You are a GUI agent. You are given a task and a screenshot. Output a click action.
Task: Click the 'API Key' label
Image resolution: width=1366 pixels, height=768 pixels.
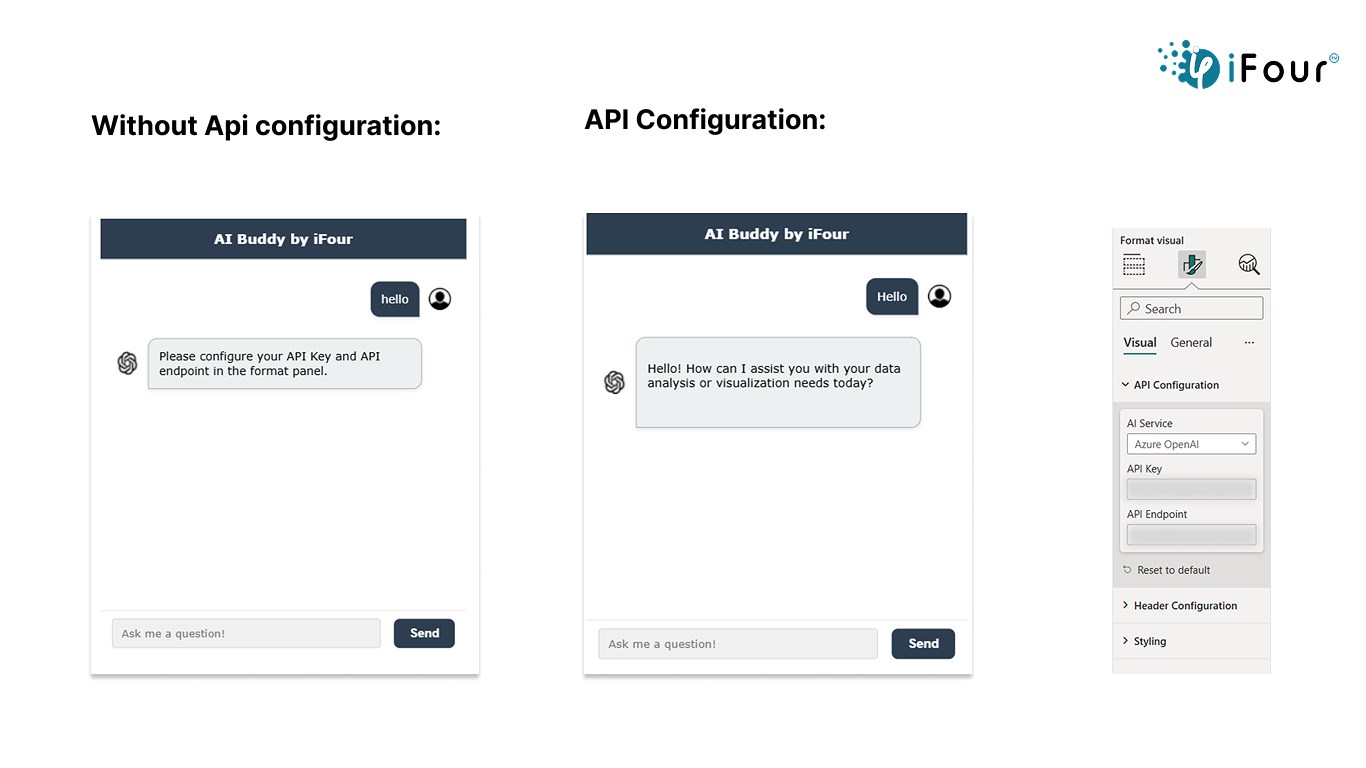(1144, 469)
